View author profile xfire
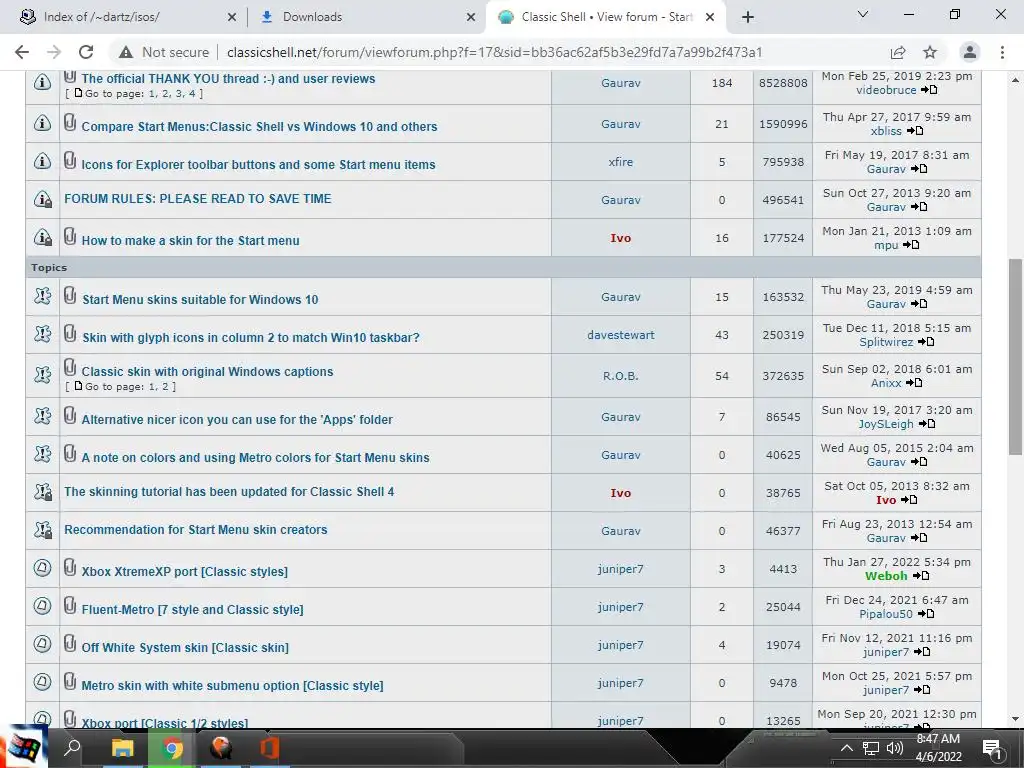Screen dimensions: 1024x768 coord(620,162)
